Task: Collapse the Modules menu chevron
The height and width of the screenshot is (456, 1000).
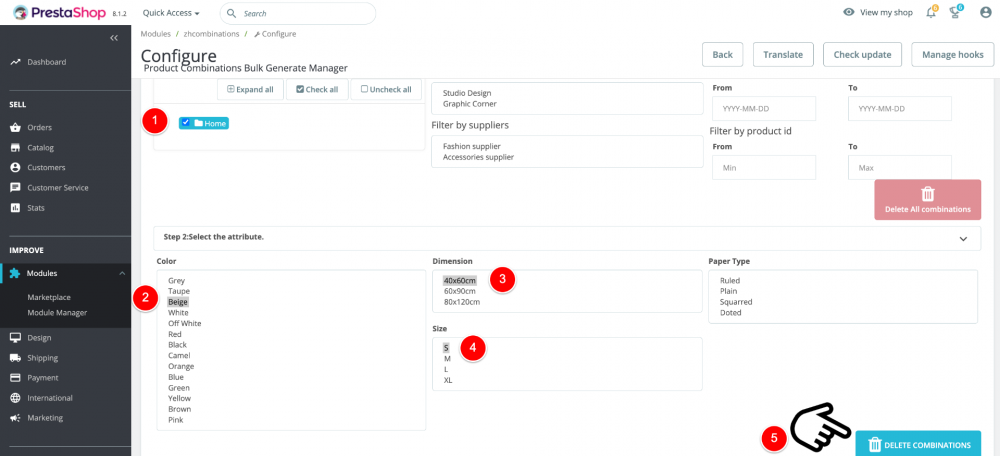Action: tap(121, 273)
